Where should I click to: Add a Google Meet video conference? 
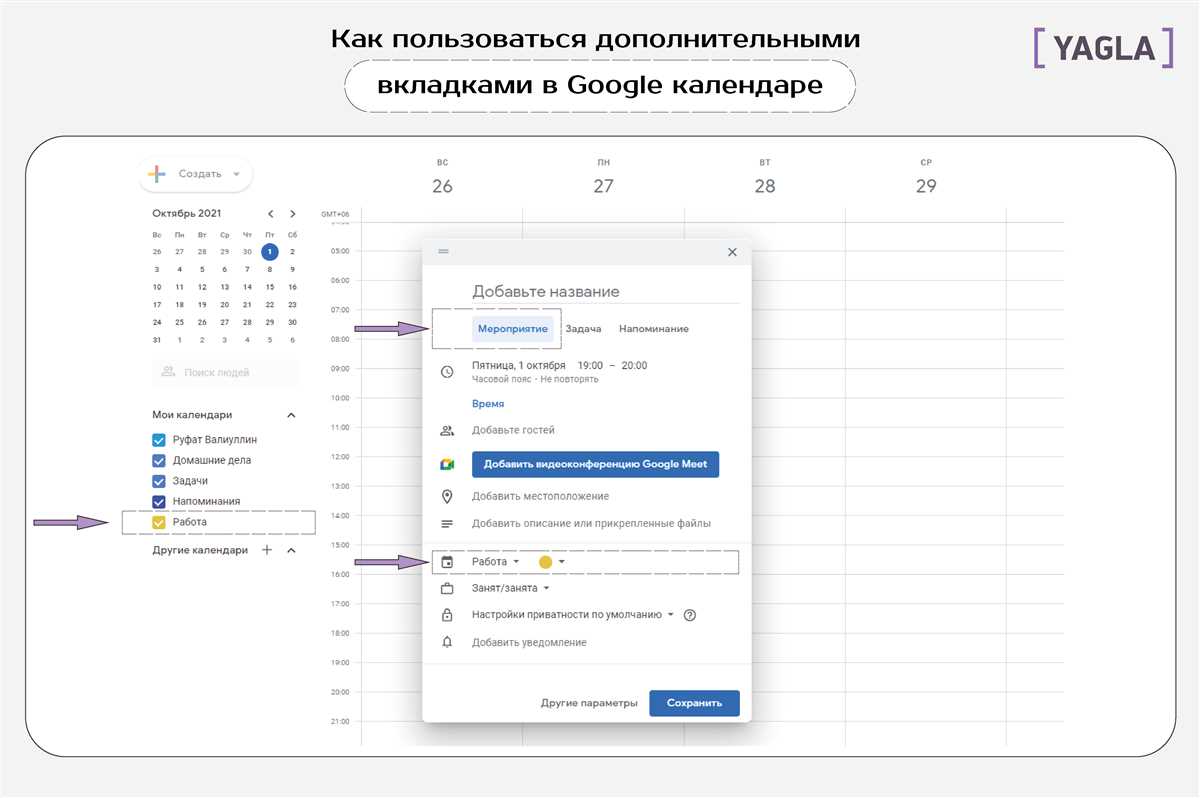(595, 465)
